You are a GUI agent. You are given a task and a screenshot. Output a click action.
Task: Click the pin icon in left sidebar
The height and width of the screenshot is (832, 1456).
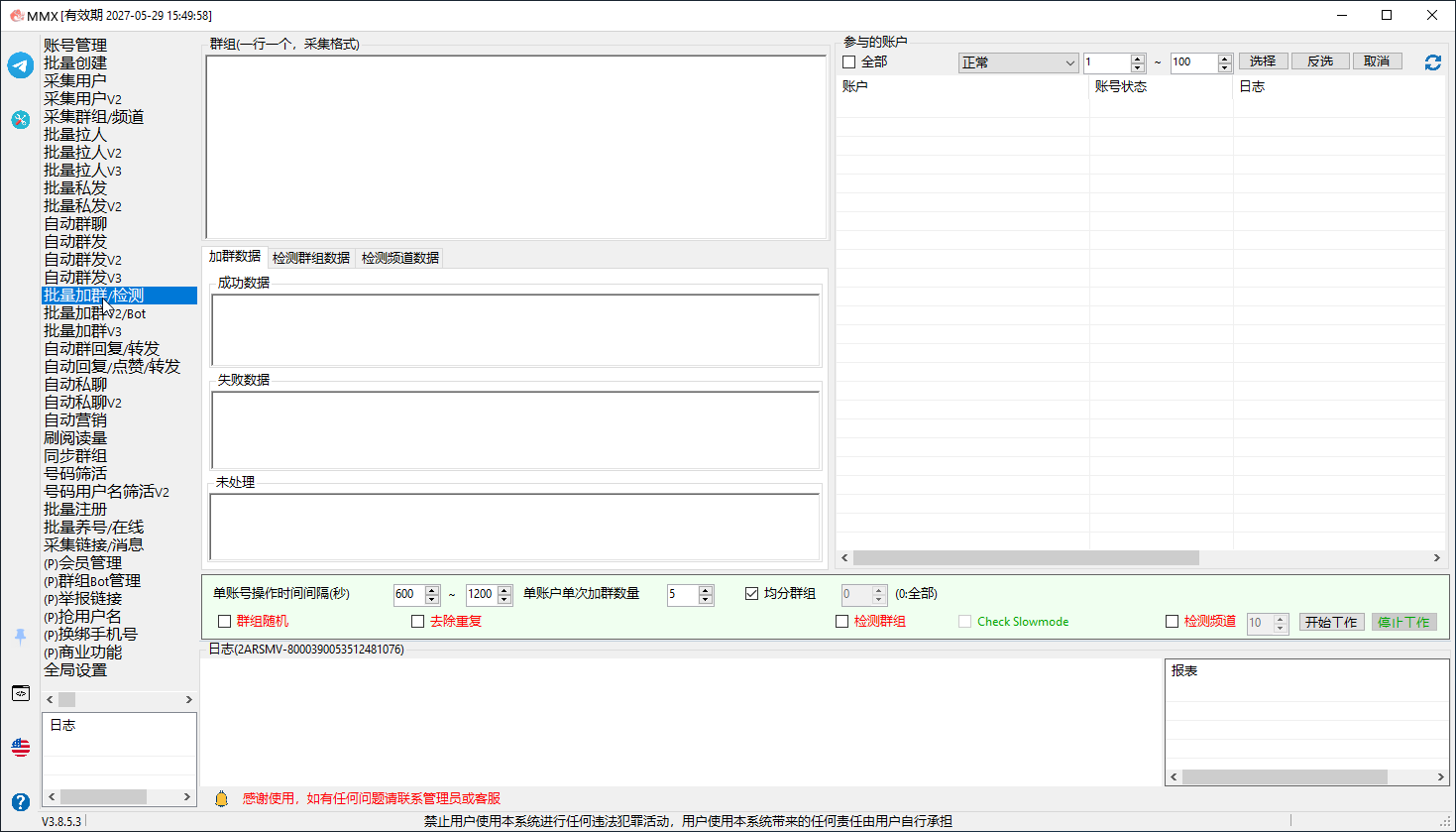pos(20,637)
